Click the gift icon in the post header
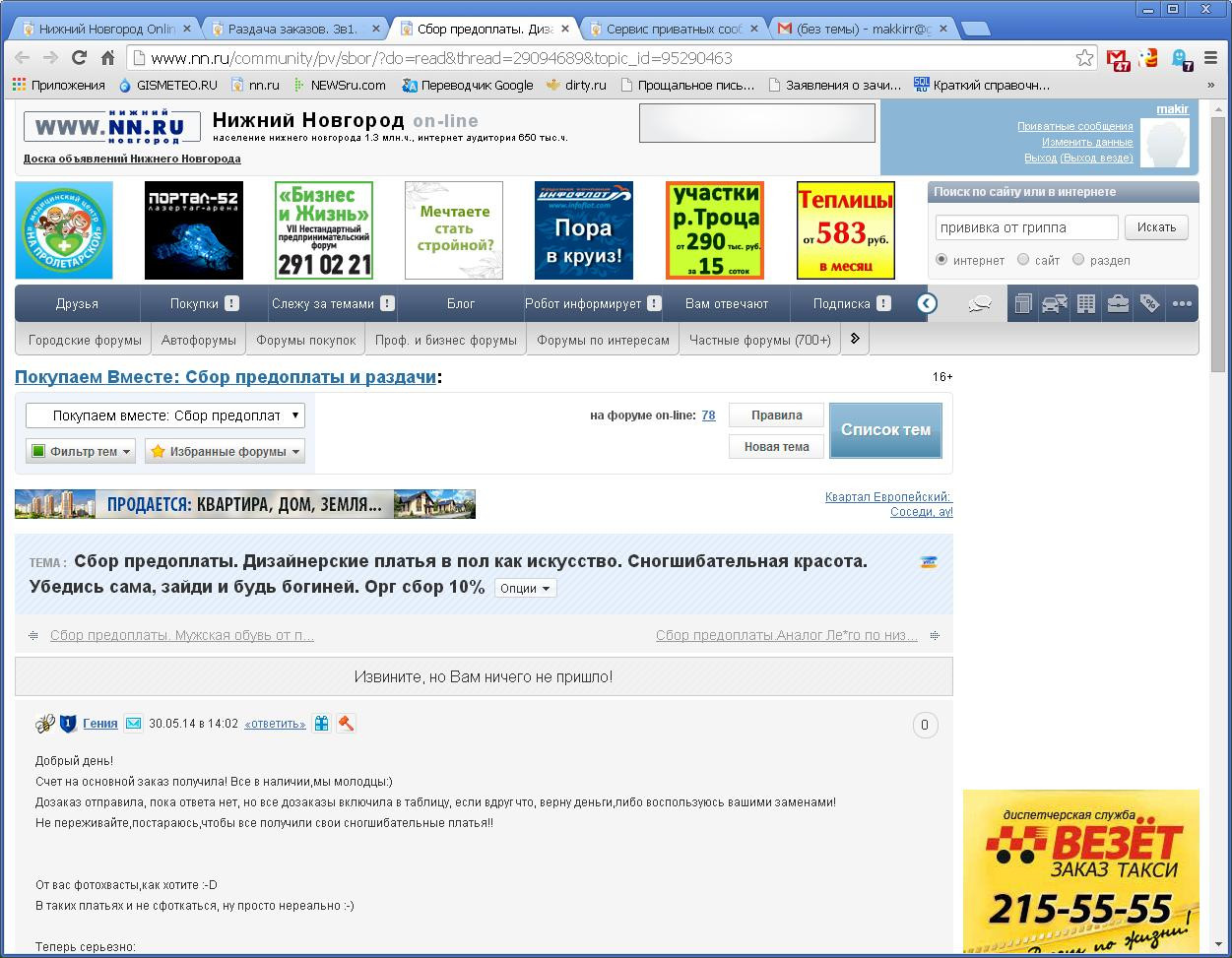 point(322,724)
